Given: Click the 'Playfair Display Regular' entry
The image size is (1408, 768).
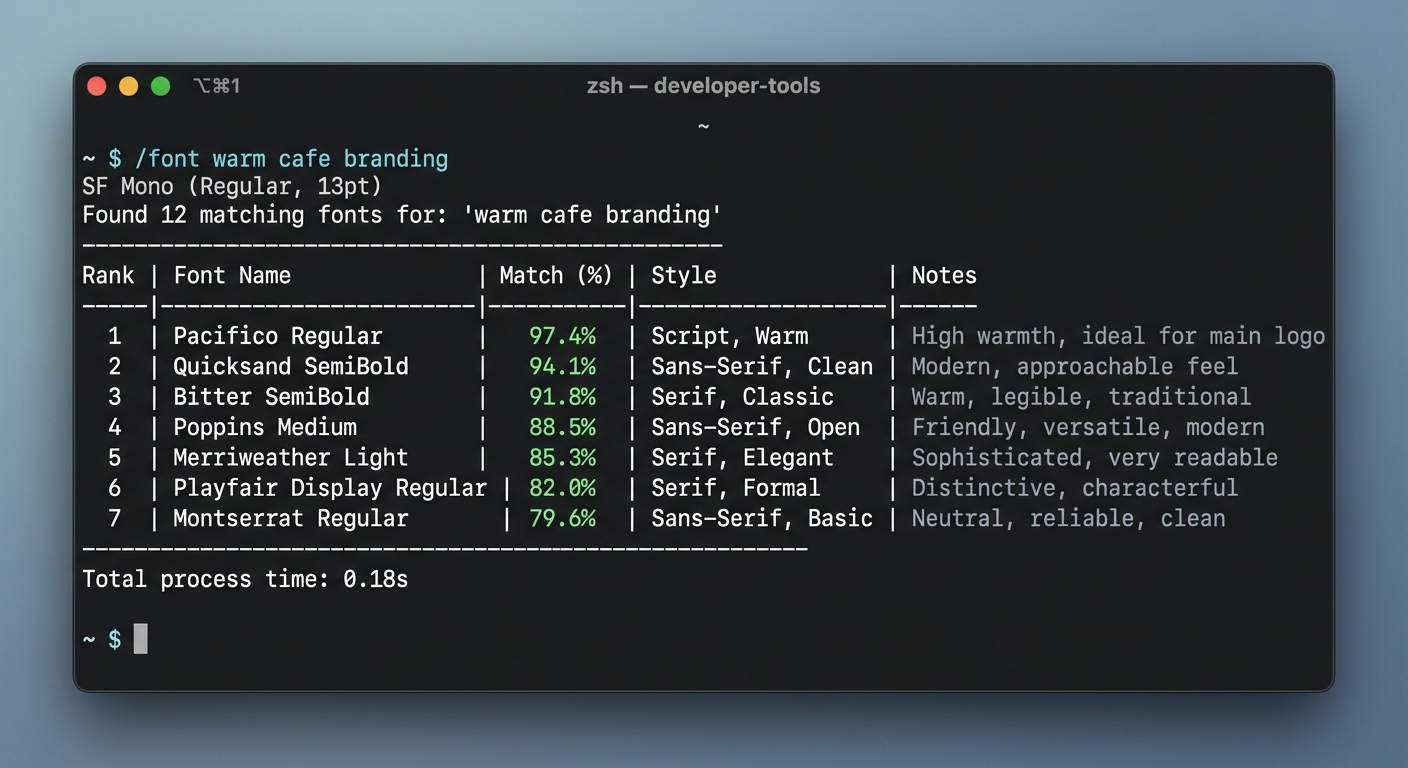Looking at the screenshot, I should (x=329, y=488).
